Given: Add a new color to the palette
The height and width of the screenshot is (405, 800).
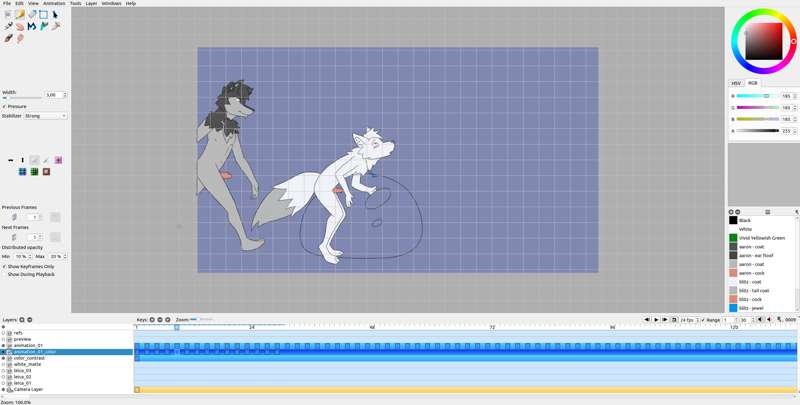Looking at the screenshot, I should pyautogui.click(x=731, y=212).
